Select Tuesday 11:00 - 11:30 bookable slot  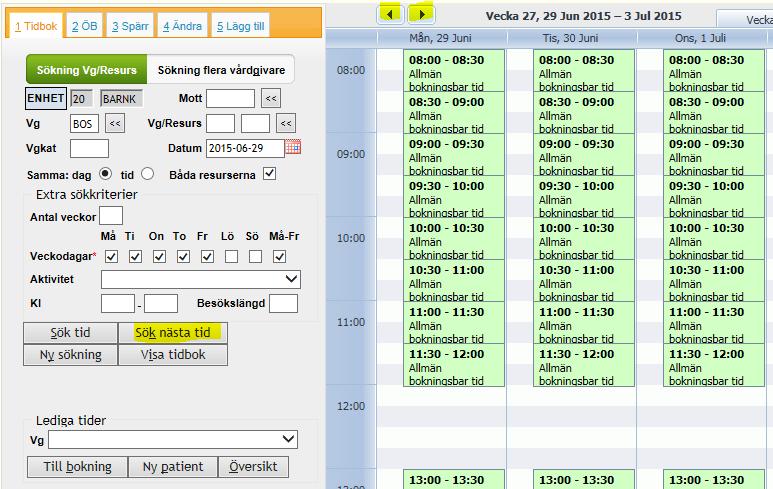click(584, 322)
